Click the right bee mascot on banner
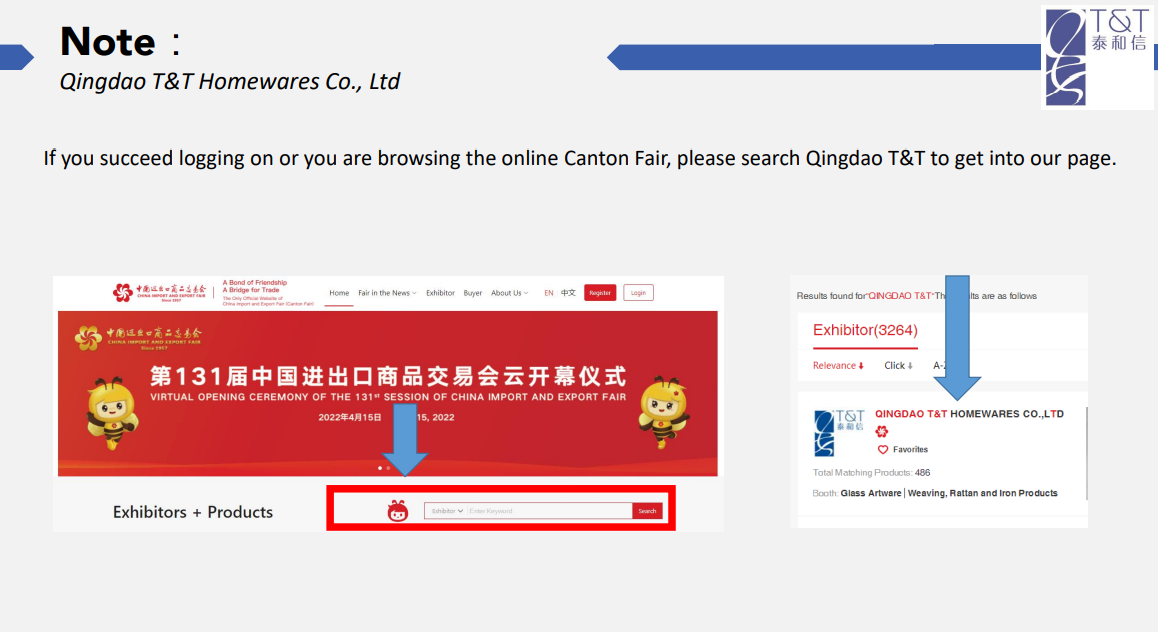Screen dimensions: 1158x632 (x=663, y=412)
